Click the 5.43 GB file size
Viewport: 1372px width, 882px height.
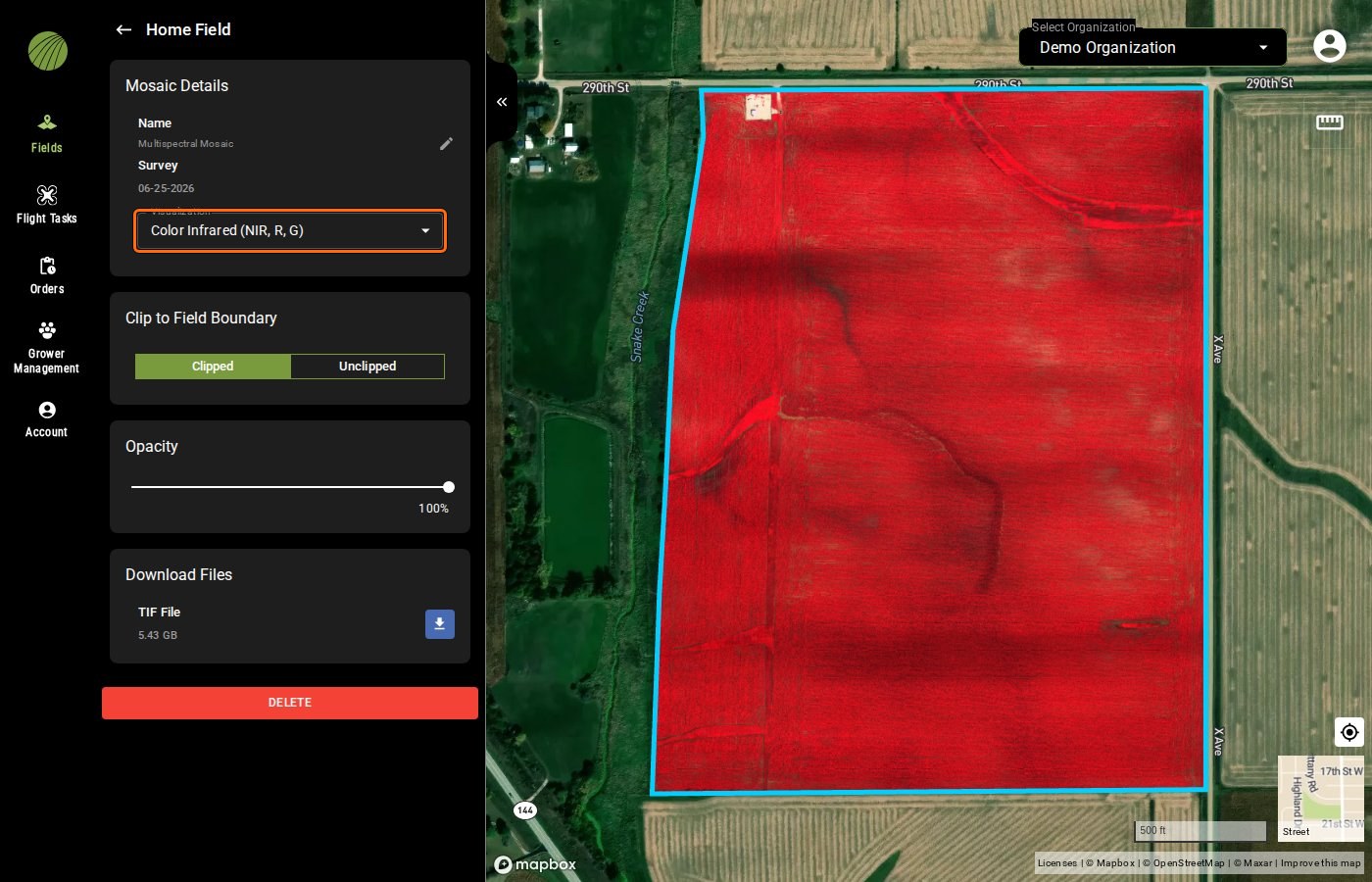click(x=158, y=635)
